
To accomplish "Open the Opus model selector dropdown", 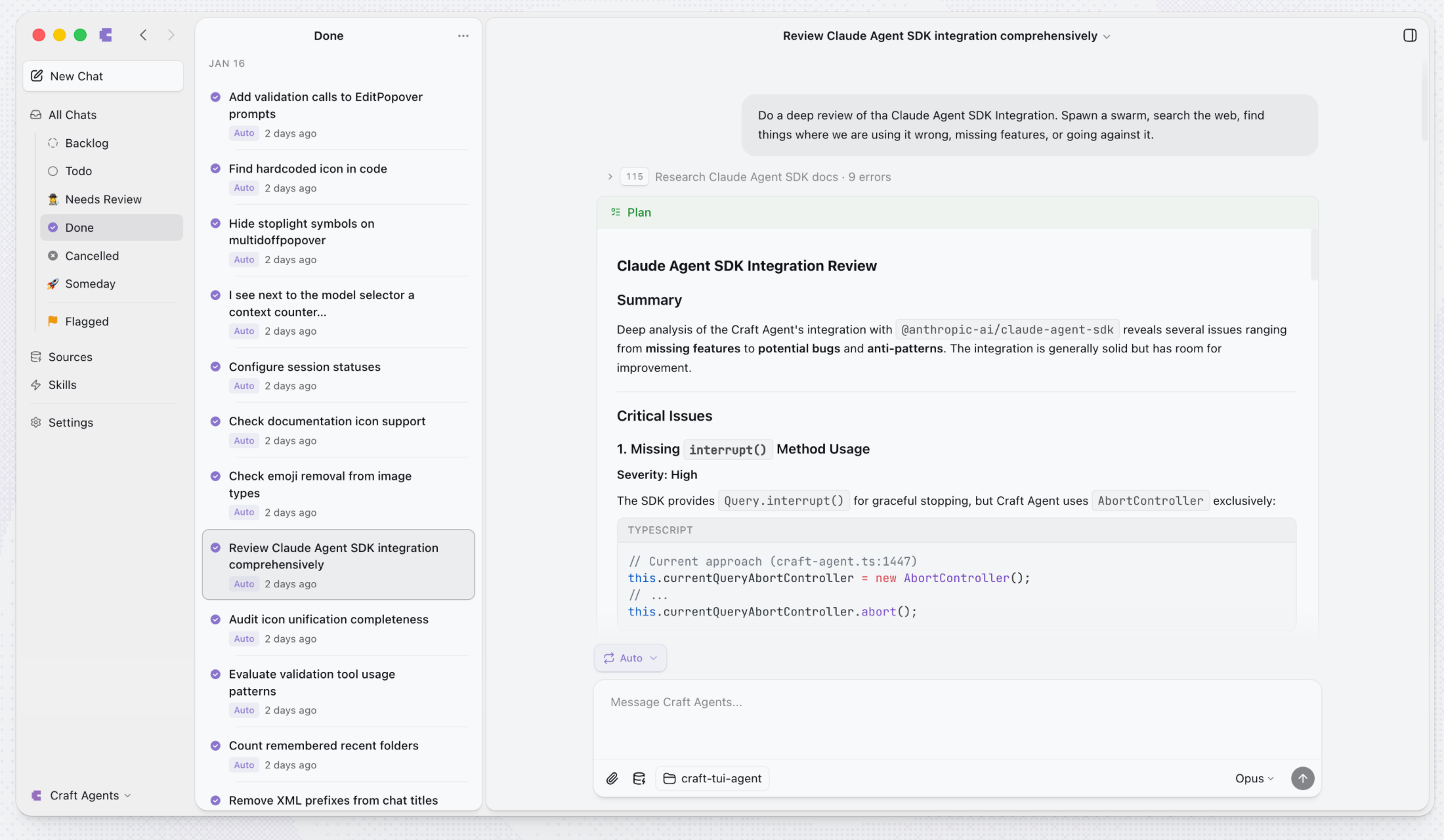I will pyautogui.click(x=1254, y=778).
